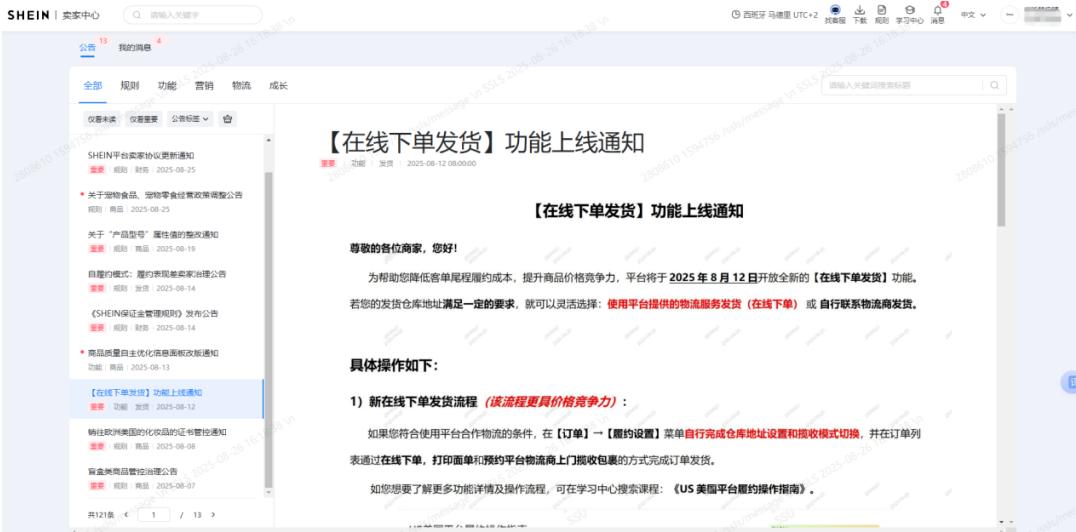Click the mark-all-read icon beside 公告标签
The height and width of the screenshot is (532, 1076).
point(227,119)
